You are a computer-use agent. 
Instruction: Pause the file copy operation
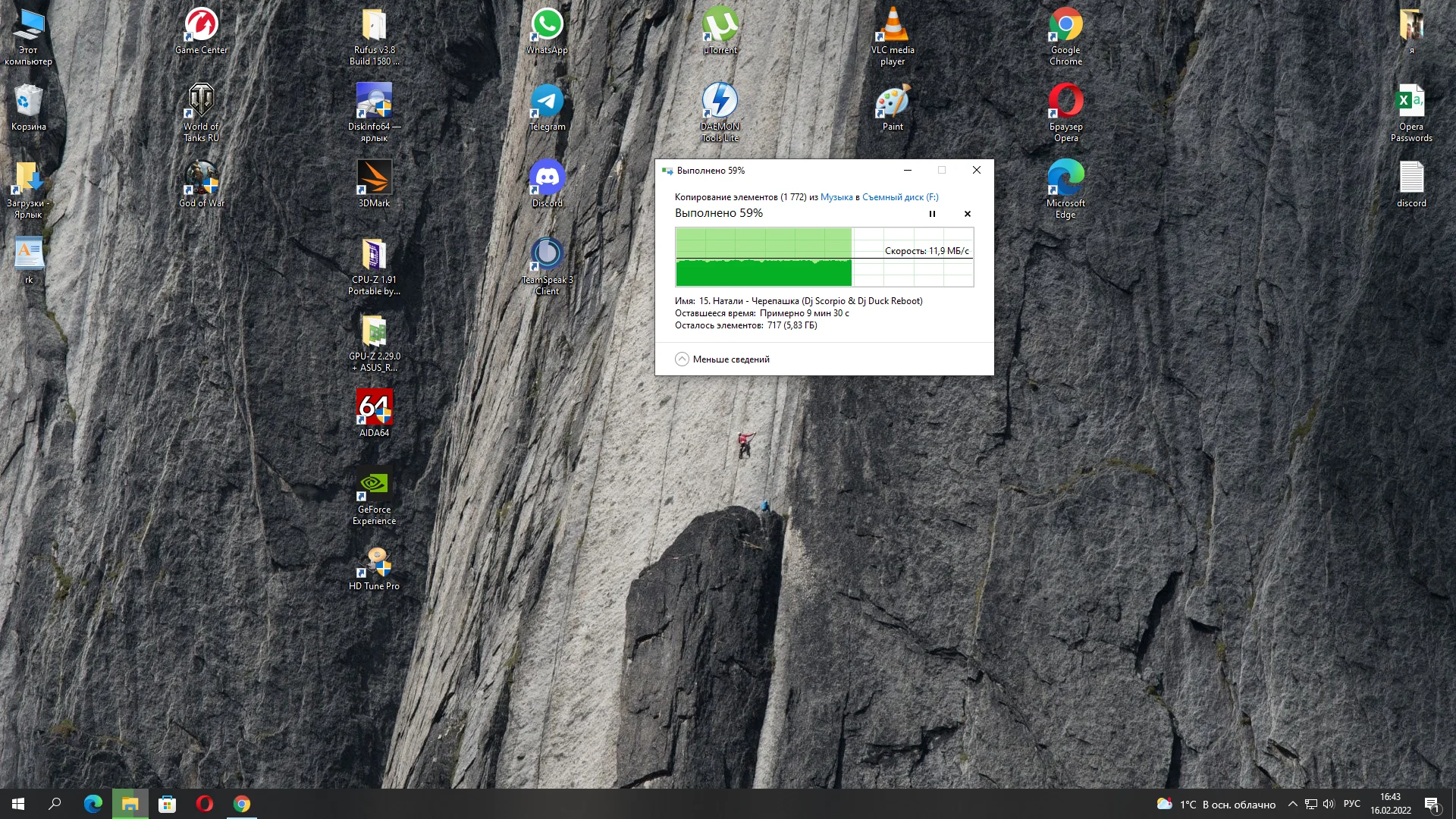pos(932,214)
